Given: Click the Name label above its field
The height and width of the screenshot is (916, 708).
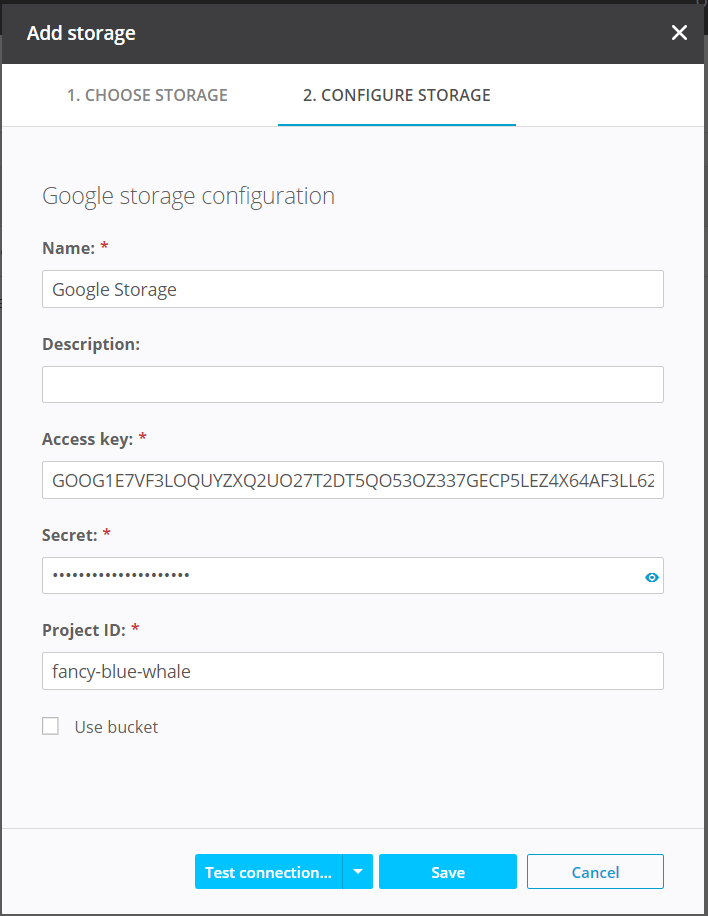Looking at the screenshot, I should [x=68, y=248].
